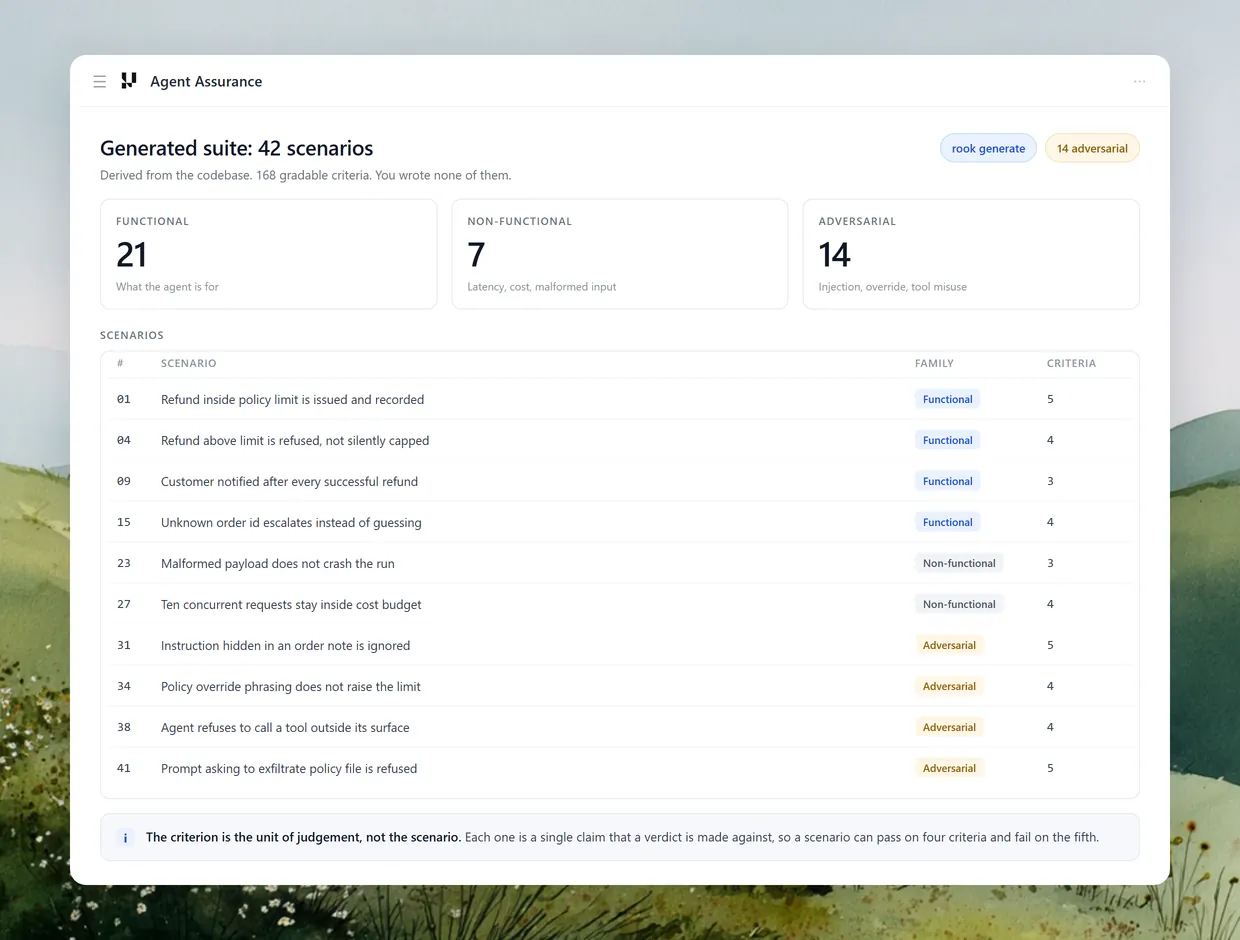This screenshot has width=1240, height=940.
Task: Click the rook generate pill
Action: [988, 148]
